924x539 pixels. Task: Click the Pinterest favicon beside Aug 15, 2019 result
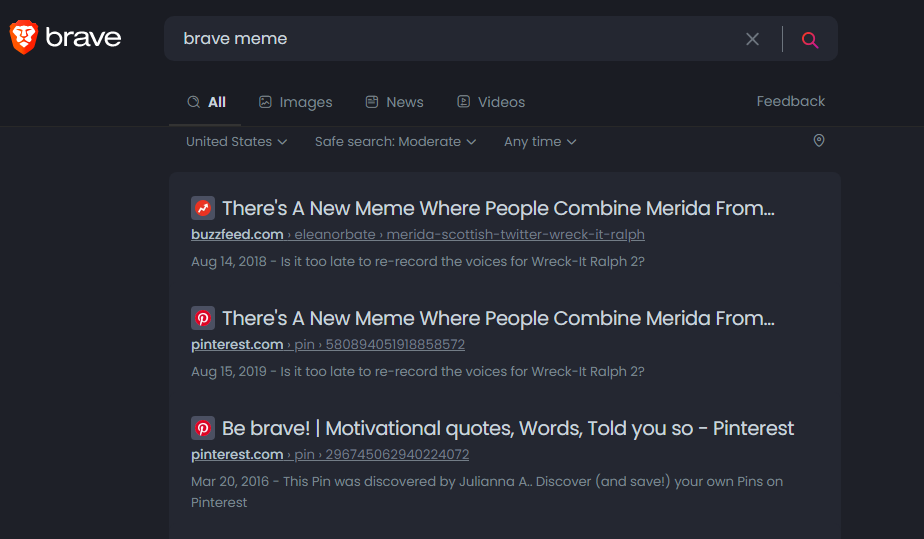coord(203,318)
